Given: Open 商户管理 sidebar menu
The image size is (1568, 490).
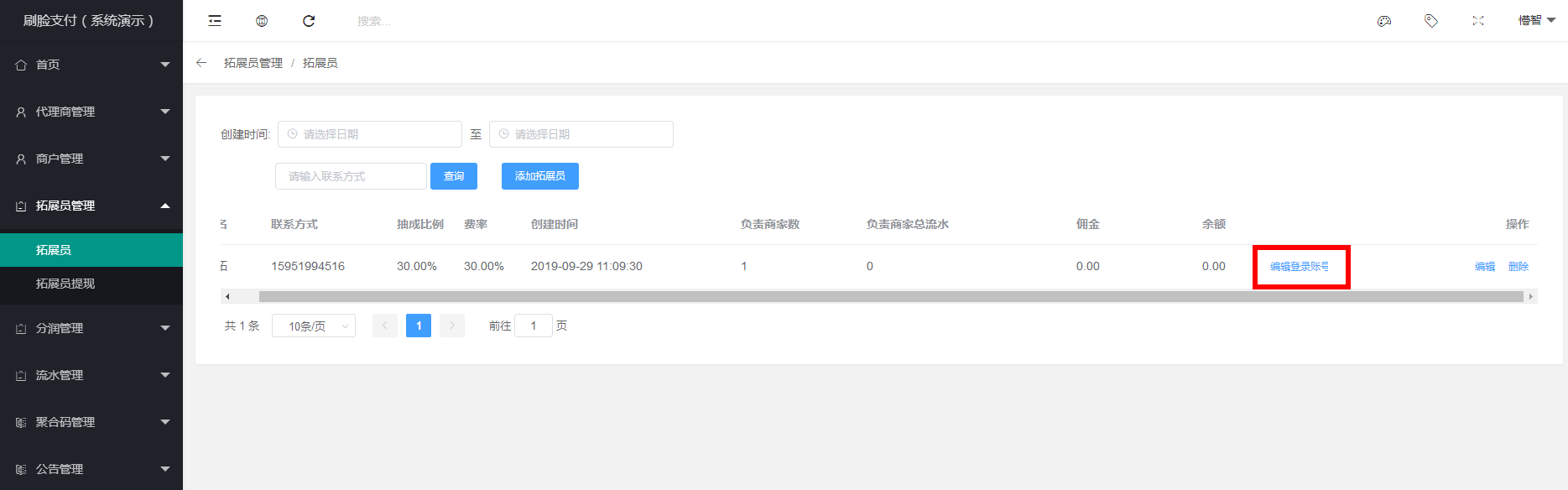Looking at the screenshot, I should click(x=91, y=159).
